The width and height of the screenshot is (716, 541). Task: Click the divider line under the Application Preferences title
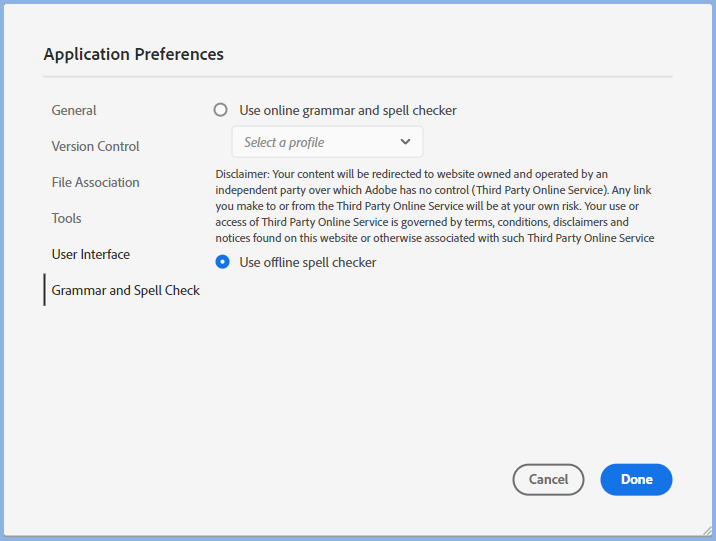point(357,76)
